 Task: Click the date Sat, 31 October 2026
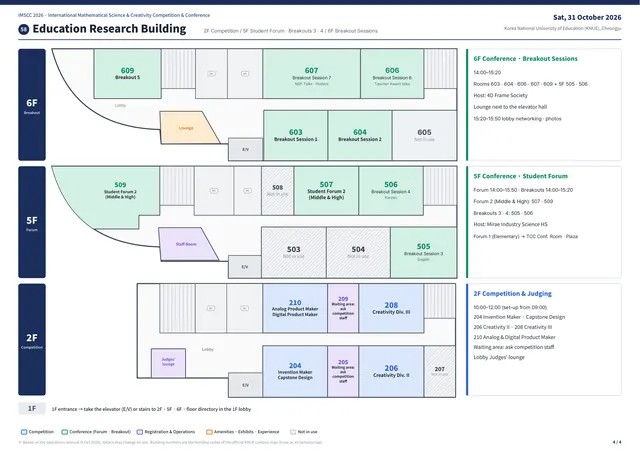587,17
